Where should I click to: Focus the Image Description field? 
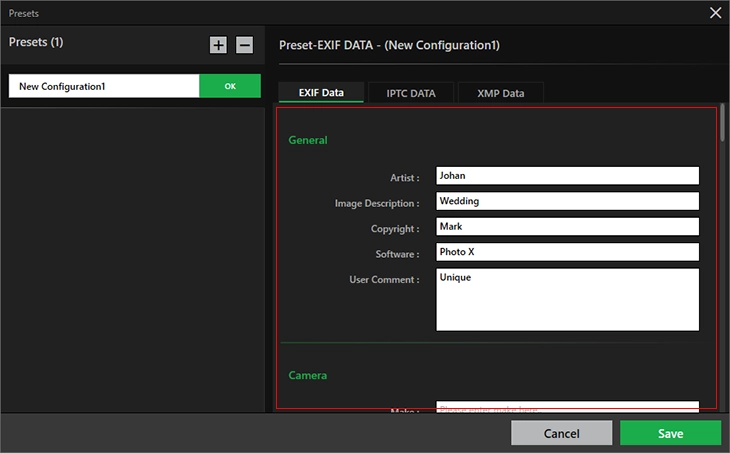point(567,201)
